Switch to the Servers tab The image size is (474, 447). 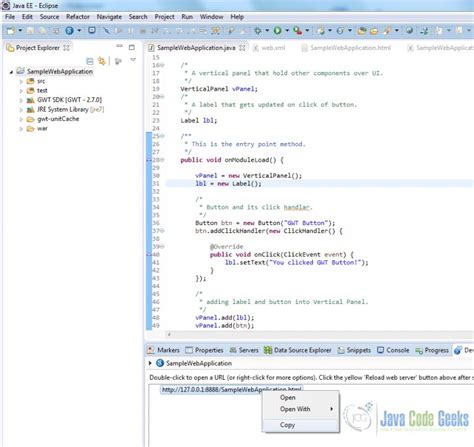244,350
